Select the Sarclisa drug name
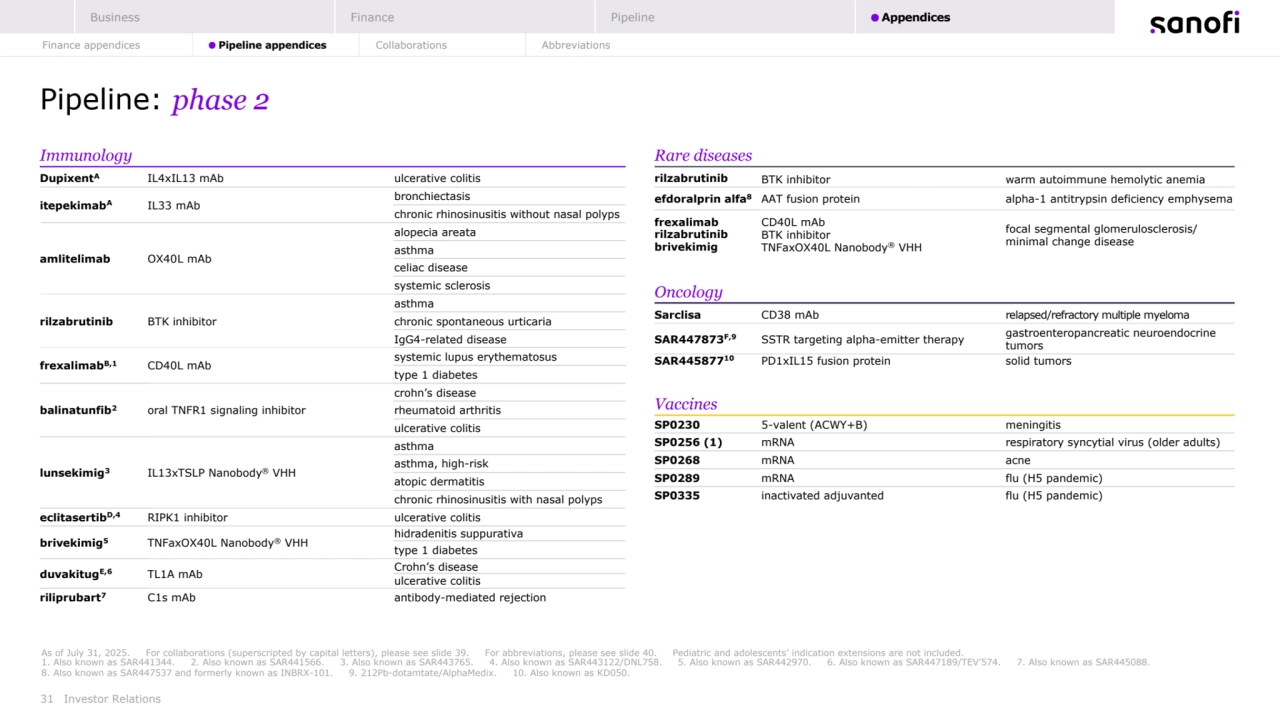The height and width of the screenshot is (720, 1280). [x=677, y=315]
